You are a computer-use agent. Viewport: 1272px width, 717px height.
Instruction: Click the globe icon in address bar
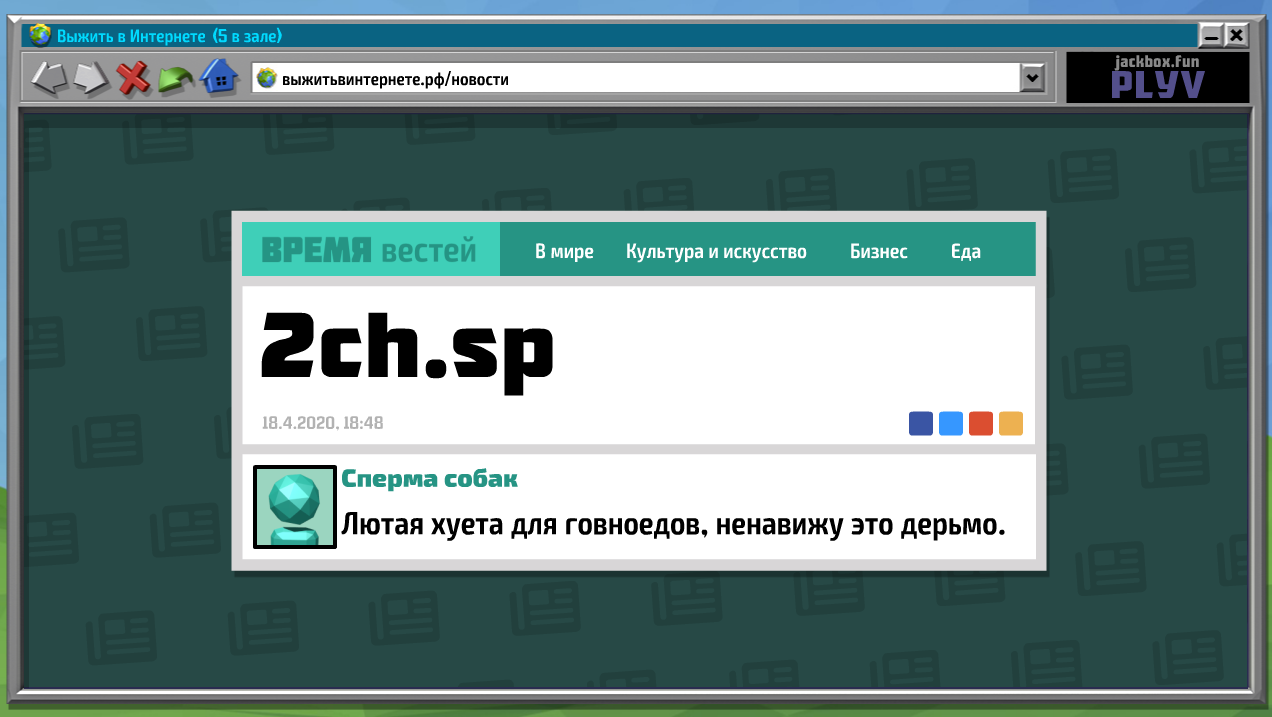click(267, 78)
